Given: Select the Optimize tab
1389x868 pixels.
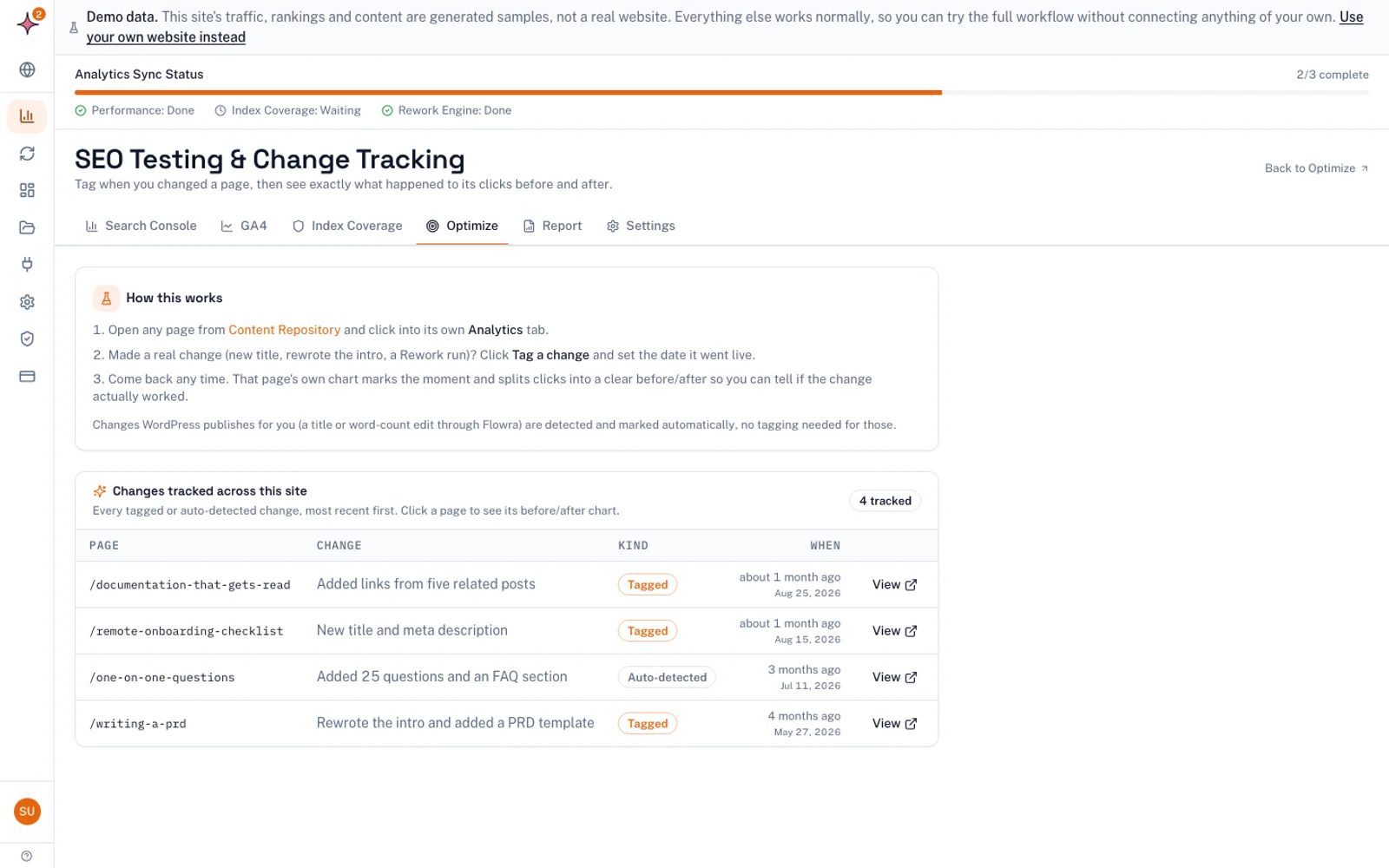Looking at the screenshot, I should click(x=462, y=226).
